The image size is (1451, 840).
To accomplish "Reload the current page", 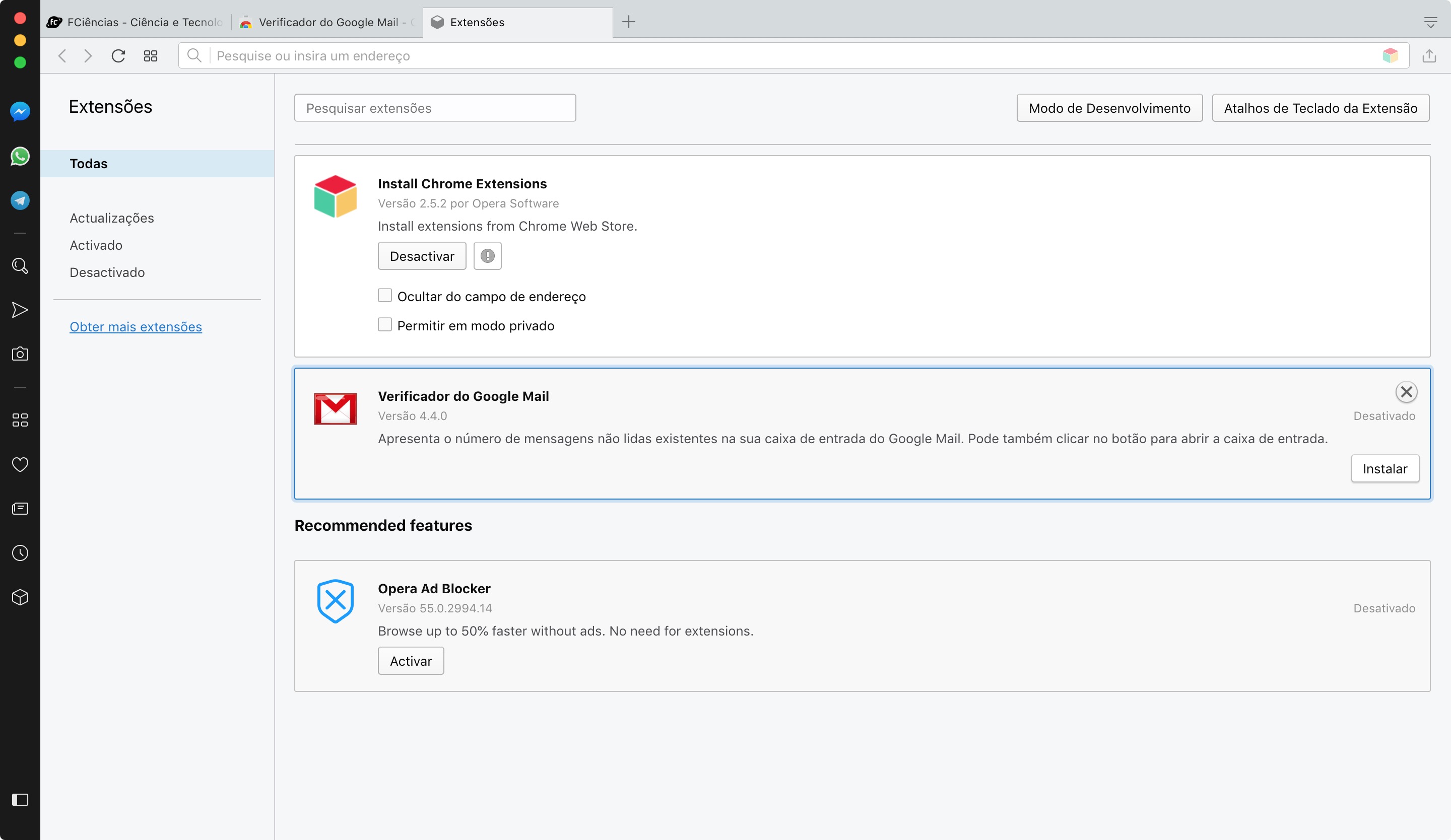I will tap(118, 56).
